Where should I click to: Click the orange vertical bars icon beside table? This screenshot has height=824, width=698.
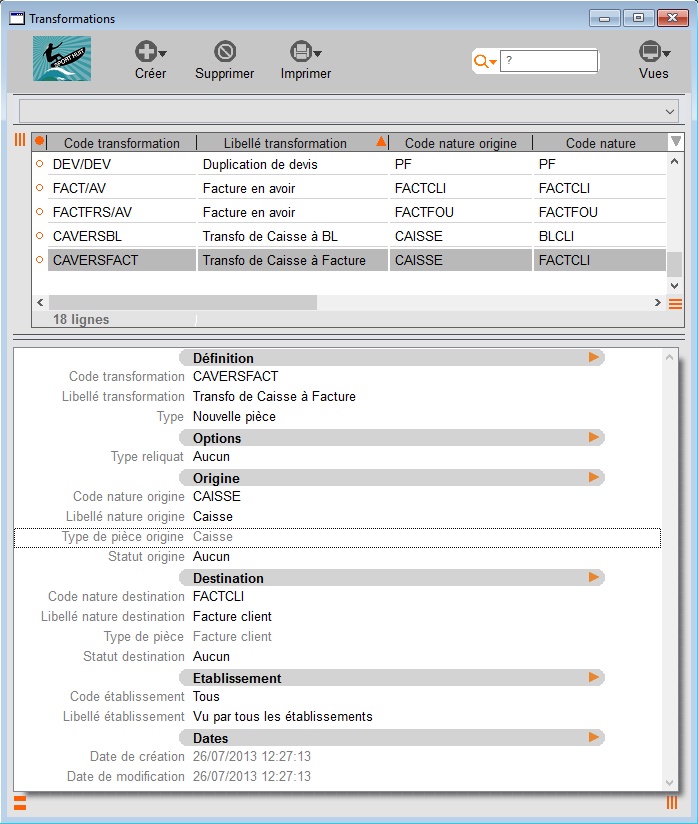pos(20,139)
